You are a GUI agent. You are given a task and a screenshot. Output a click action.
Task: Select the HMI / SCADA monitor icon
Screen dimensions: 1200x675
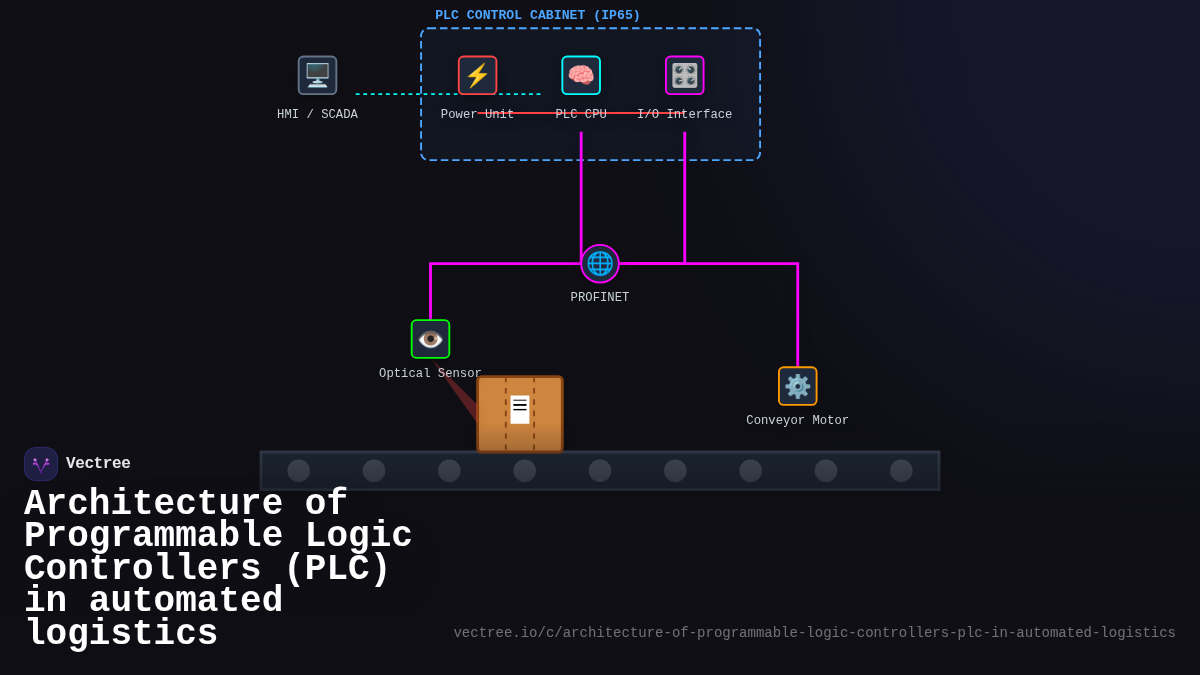coord(317,74)
